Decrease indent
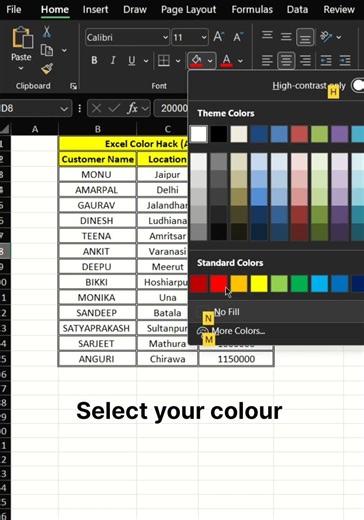 pos(326,61)
